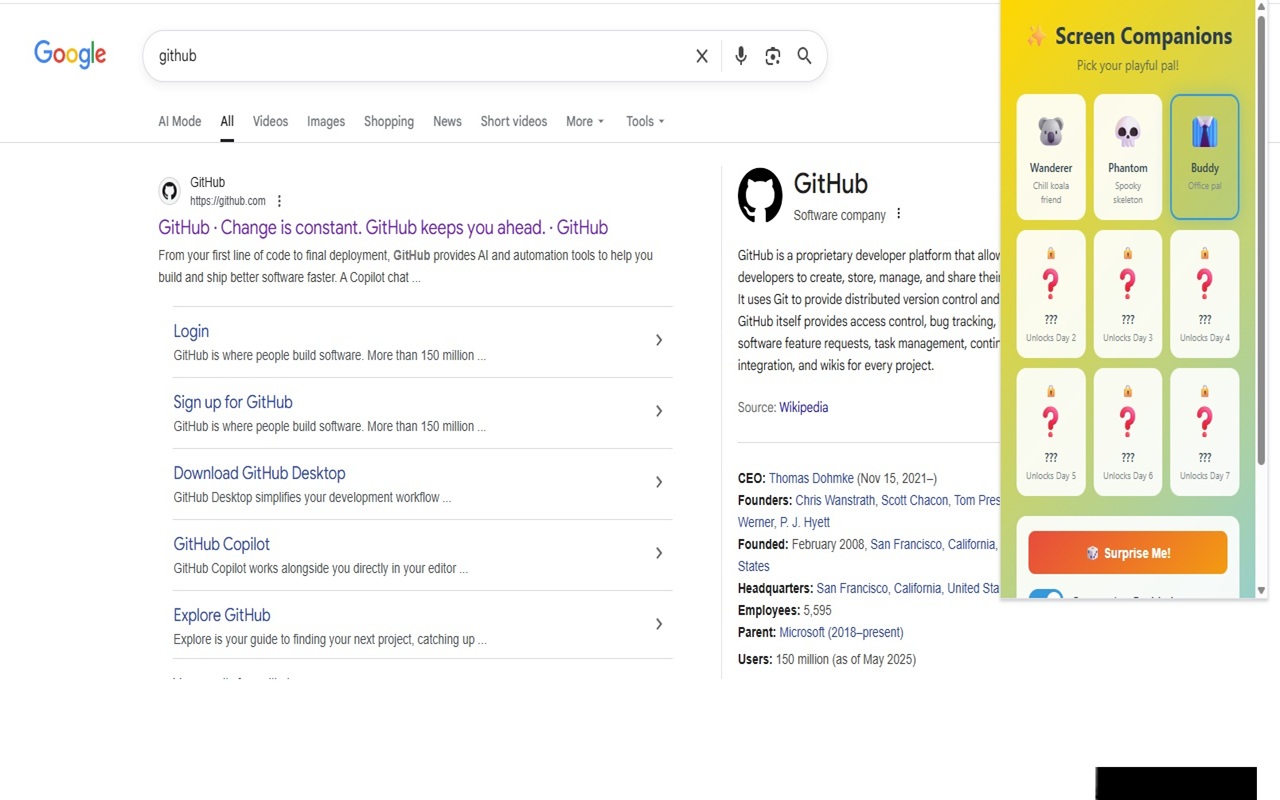Click locked companion card that unlocks Day 2
The height and width of the screenshot is (800, 1280).
point(1051,294)
